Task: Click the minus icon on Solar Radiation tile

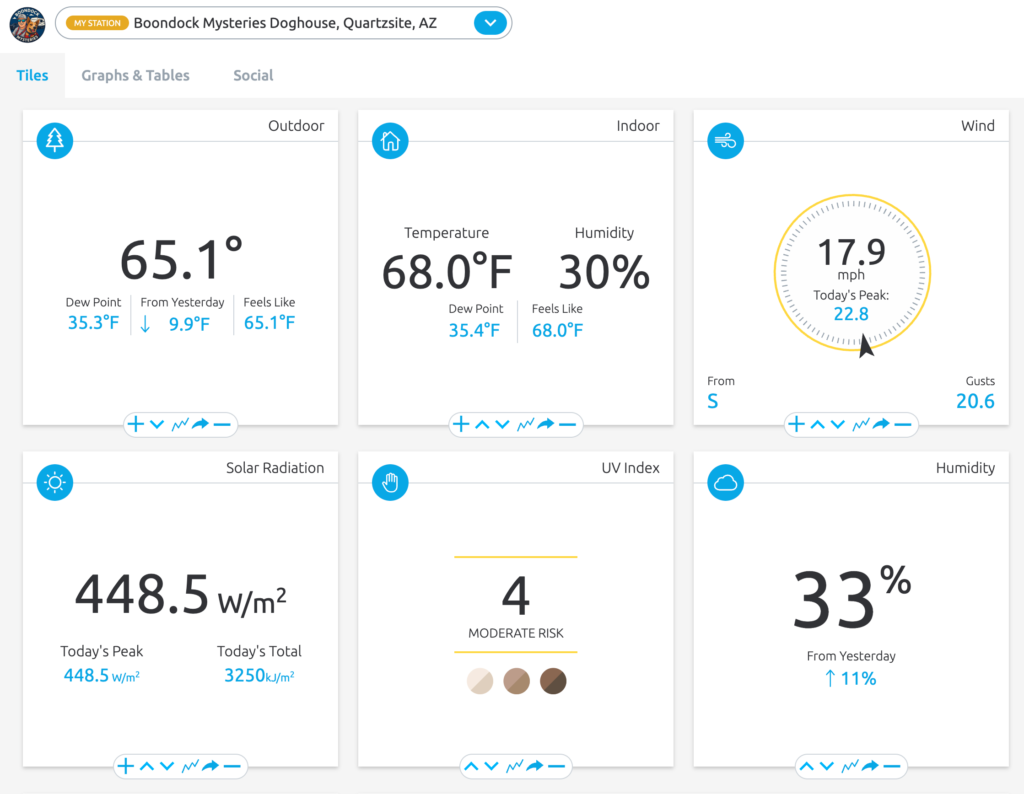Action: click(x=232, y=767)
